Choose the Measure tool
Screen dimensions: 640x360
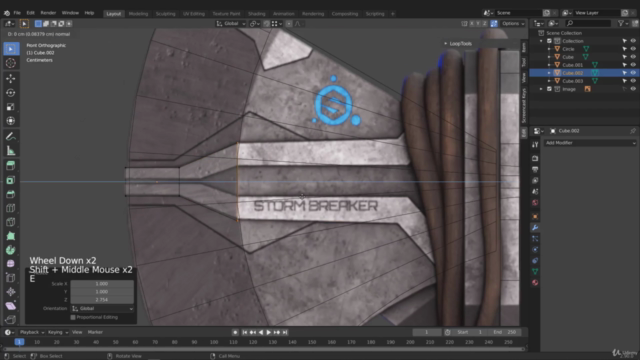click(11, 151)
